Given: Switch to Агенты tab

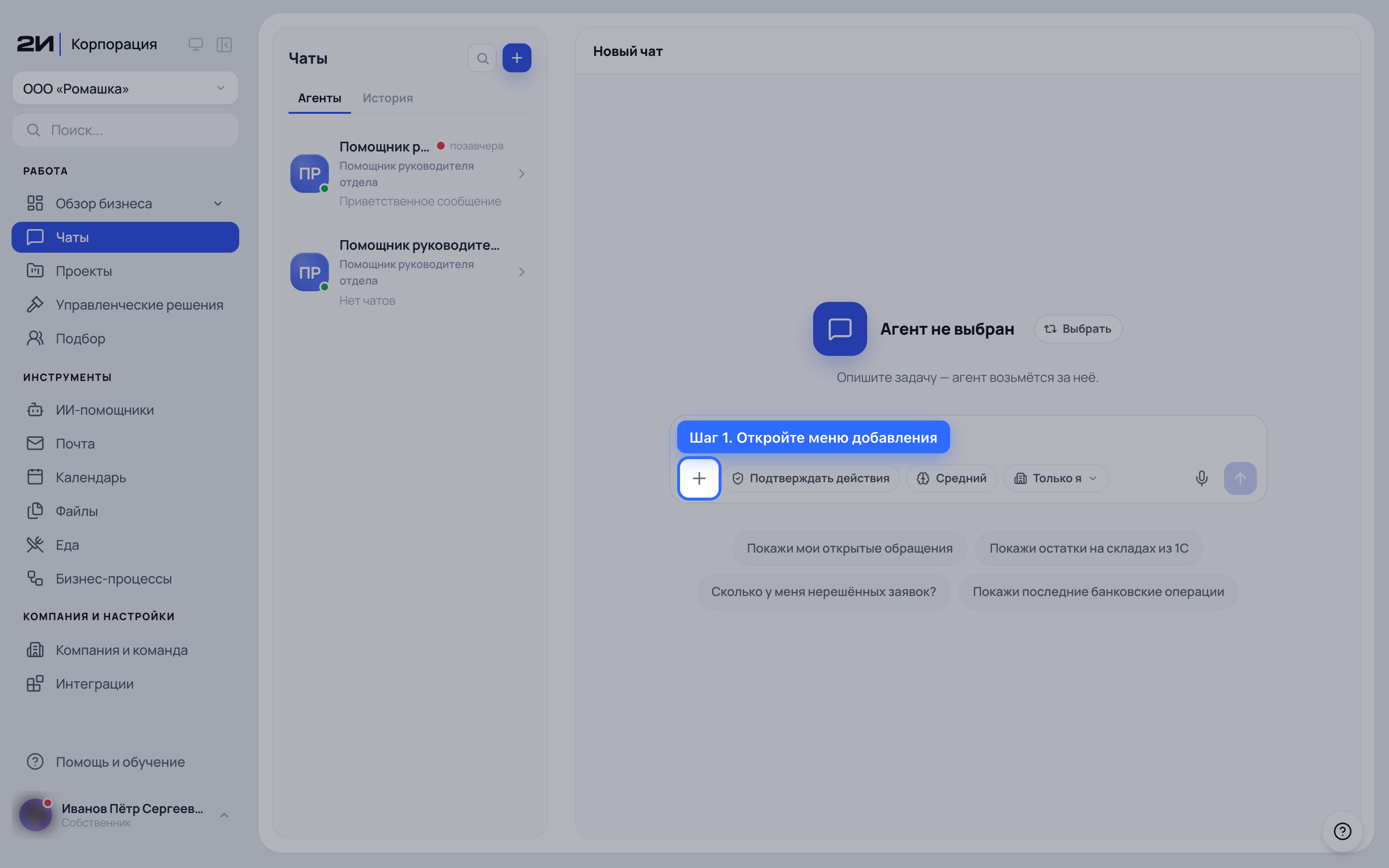Looking at the screenshot, I should 320,98.
